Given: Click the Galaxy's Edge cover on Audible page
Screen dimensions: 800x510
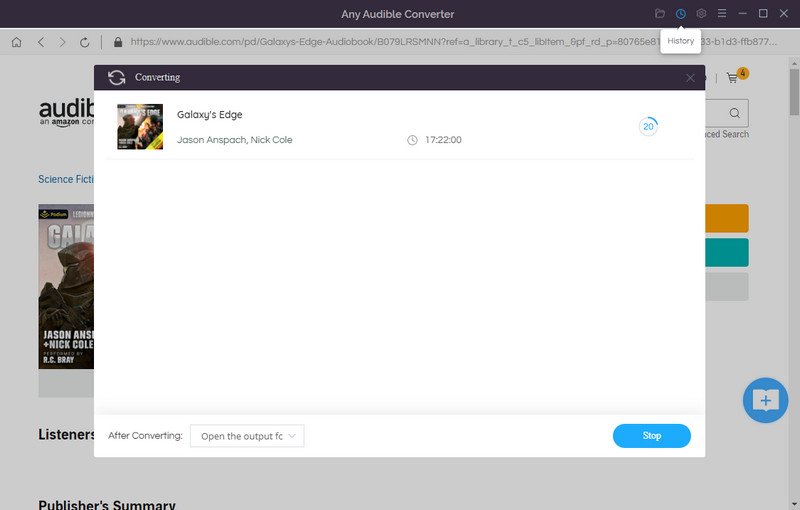Looking at the screenshot, I should [66, 287].
